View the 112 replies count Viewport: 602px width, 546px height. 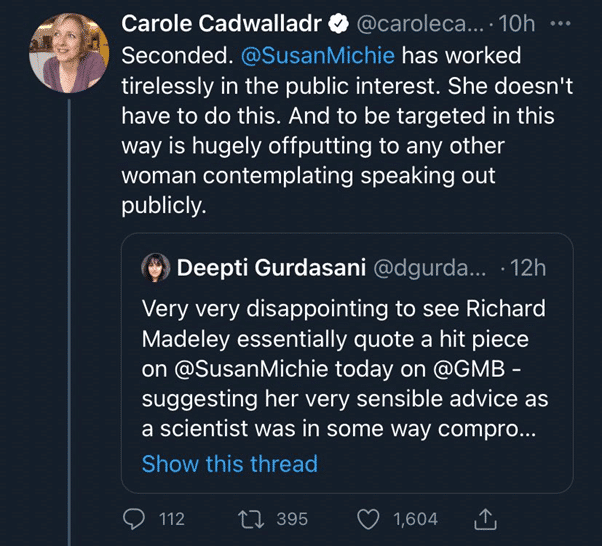(172, 518)
